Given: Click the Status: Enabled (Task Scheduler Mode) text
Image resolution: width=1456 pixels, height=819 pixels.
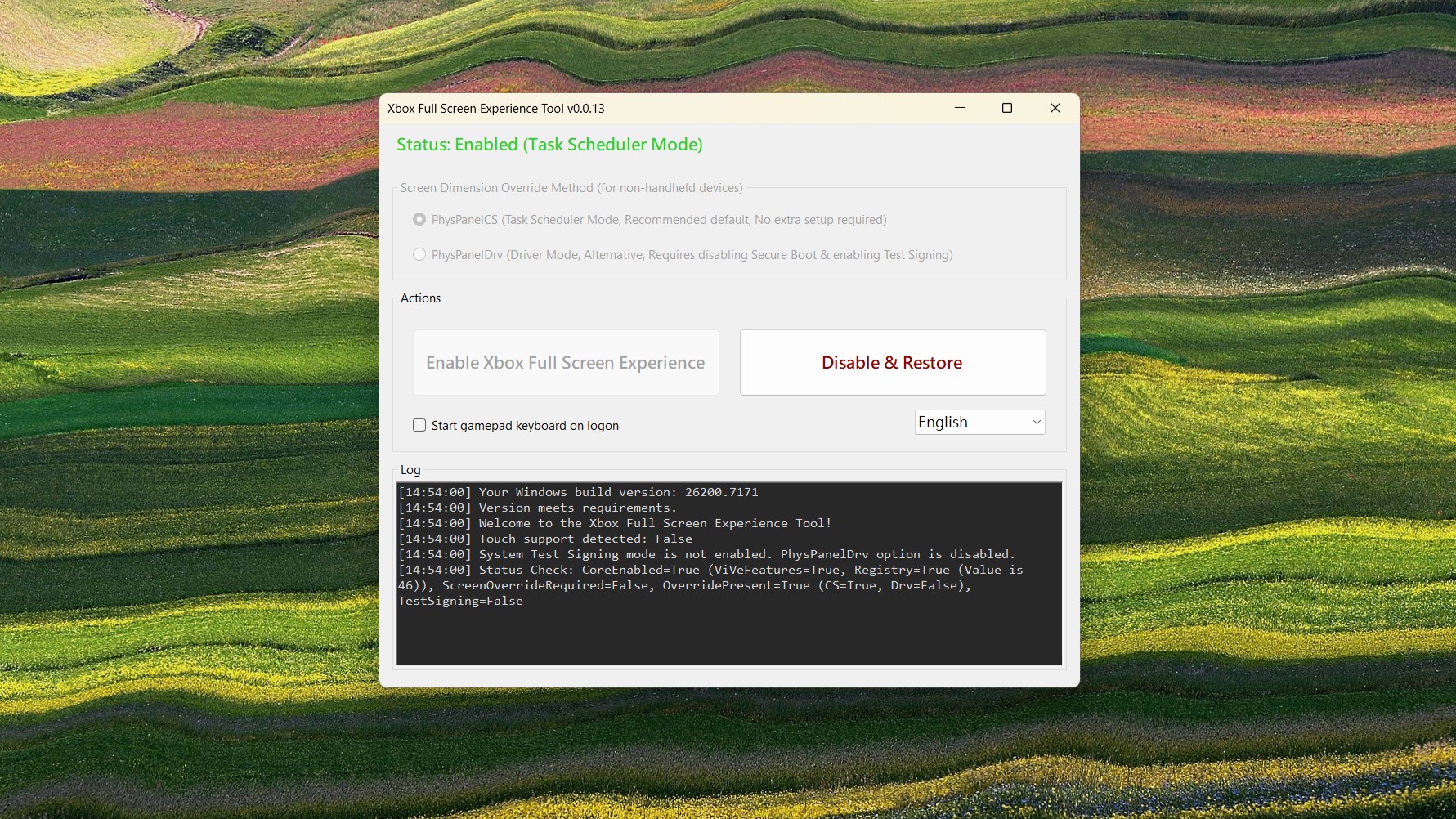Looking at the screenshot, I should pos(549,145).
